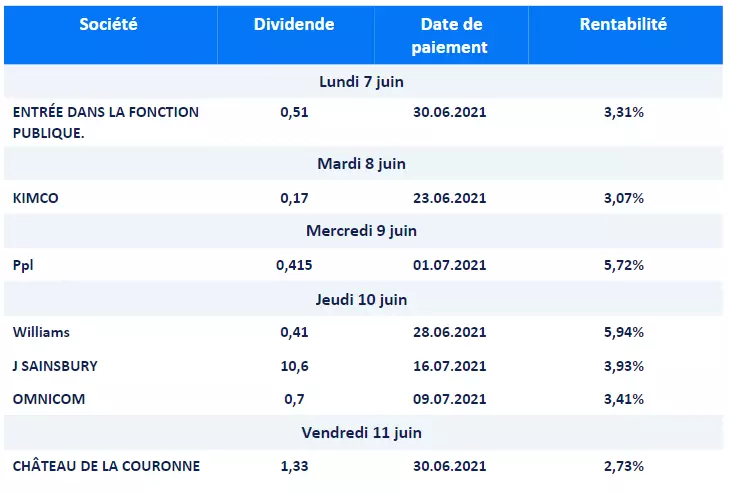Click payment date 28.06.2021
This screenshot has width=729, height=494.
(450, 332)
